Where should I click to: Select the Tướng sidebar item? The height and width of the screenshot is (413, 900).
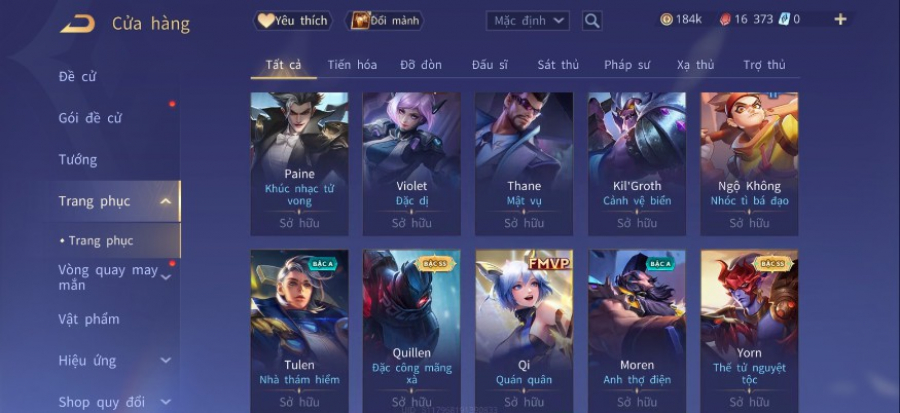(78, 159)
